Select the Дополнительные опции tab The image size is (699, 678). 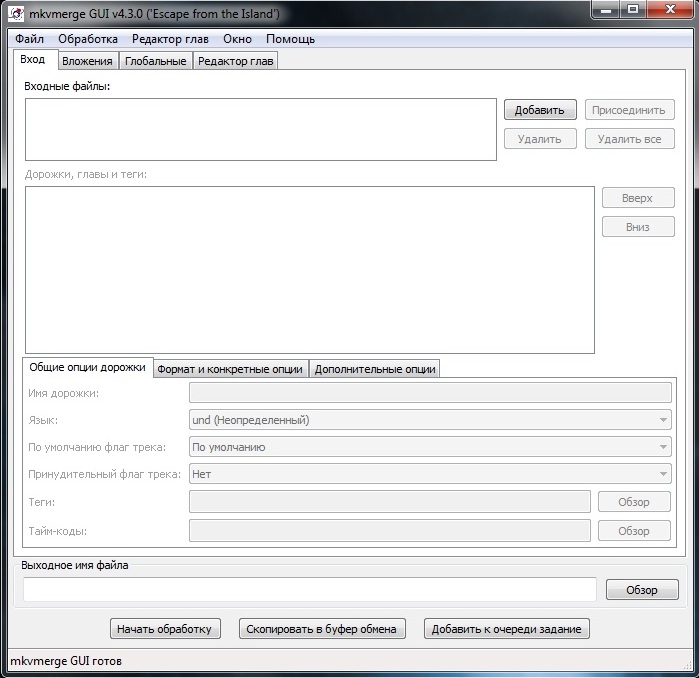click(x=375, y=368)
